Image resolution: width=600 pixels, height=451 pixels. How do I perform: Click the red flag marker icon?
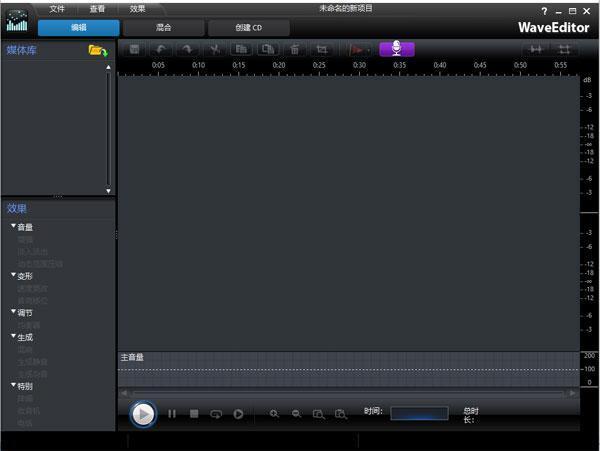pos(356,50)
